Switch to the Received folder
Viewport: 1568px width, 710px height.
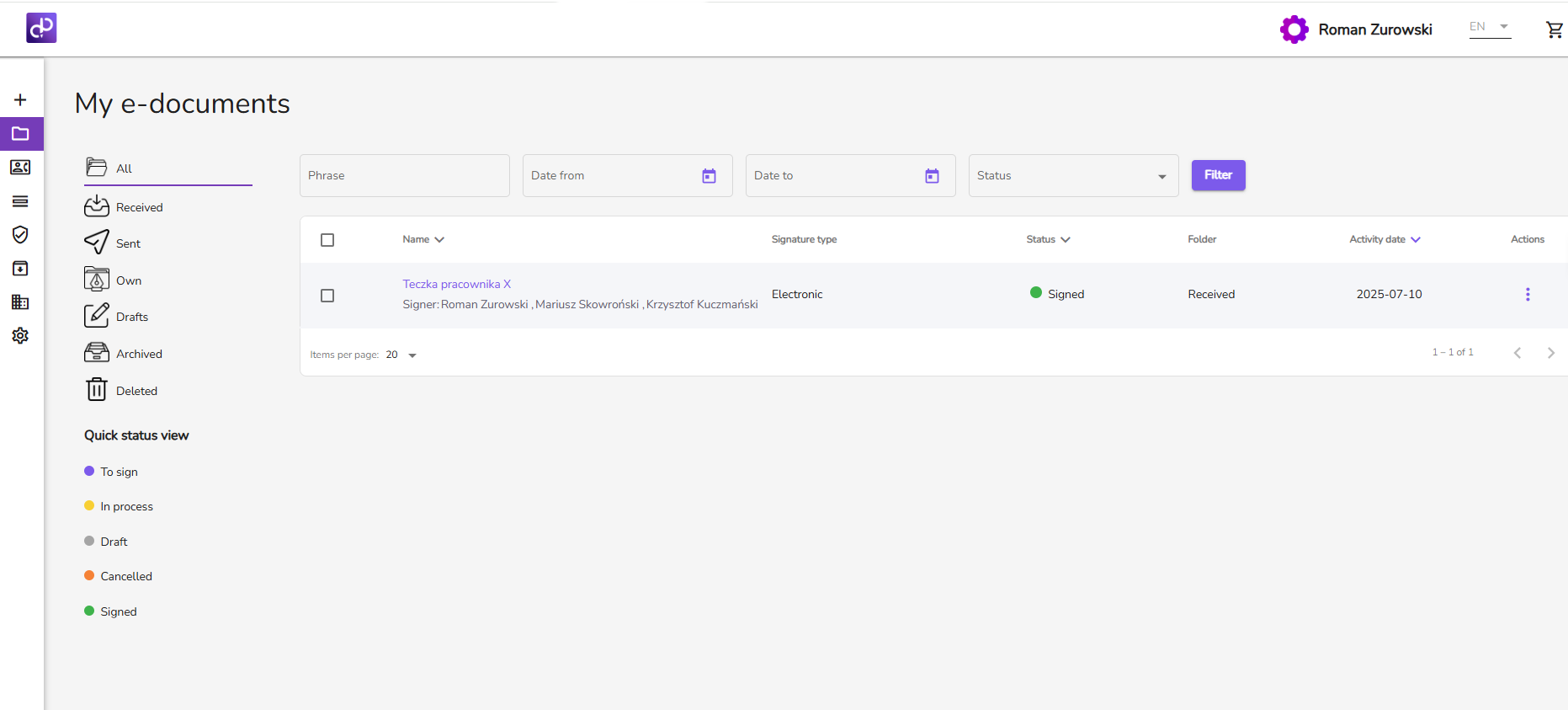point(139,207)
